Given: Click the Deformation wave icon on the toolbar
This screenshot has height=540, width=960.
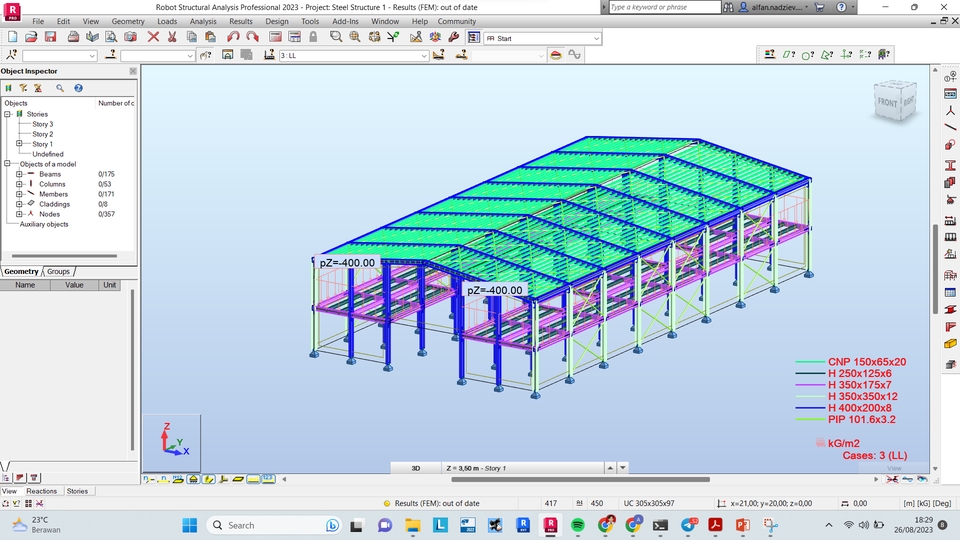Looking at the screenshot, I should [574, 54].
